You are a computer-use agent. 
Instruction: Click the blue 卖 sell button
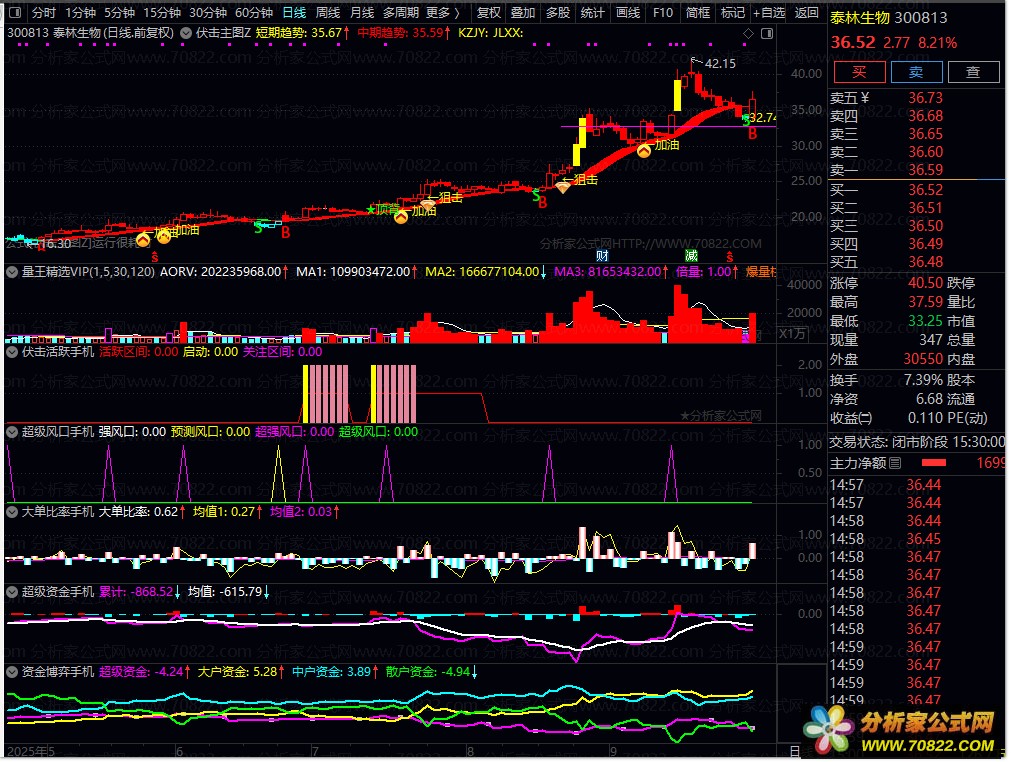[916, 72]
